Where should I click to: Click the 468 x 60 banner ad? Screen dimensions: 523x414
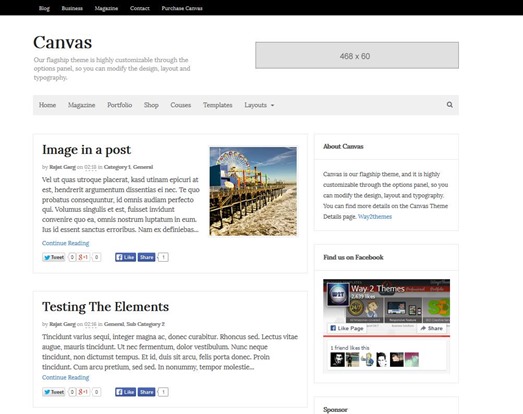click(x=357, y=55)
